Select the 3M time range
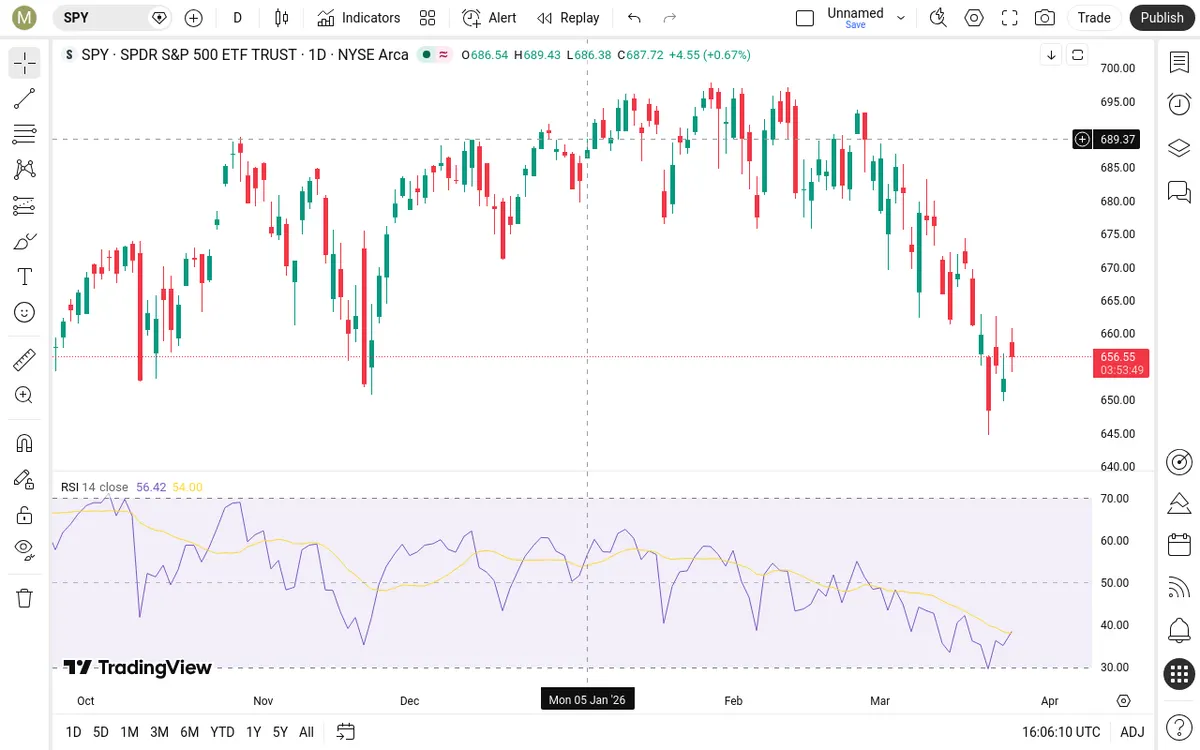Screen dimensions: 1200x750 coord(159,732)
